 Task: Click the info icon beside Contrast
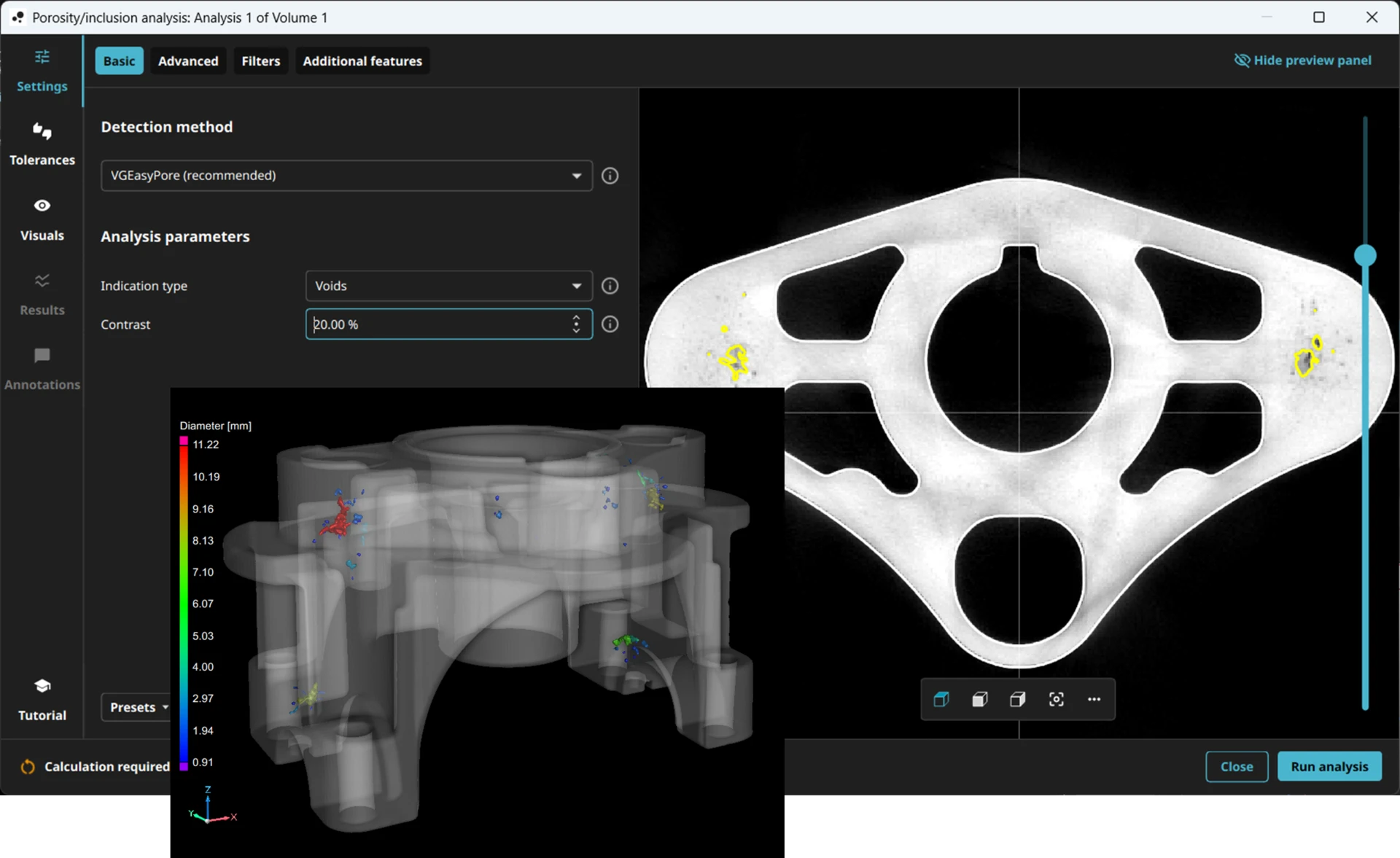pyautogui.click(x=610, y=324)
